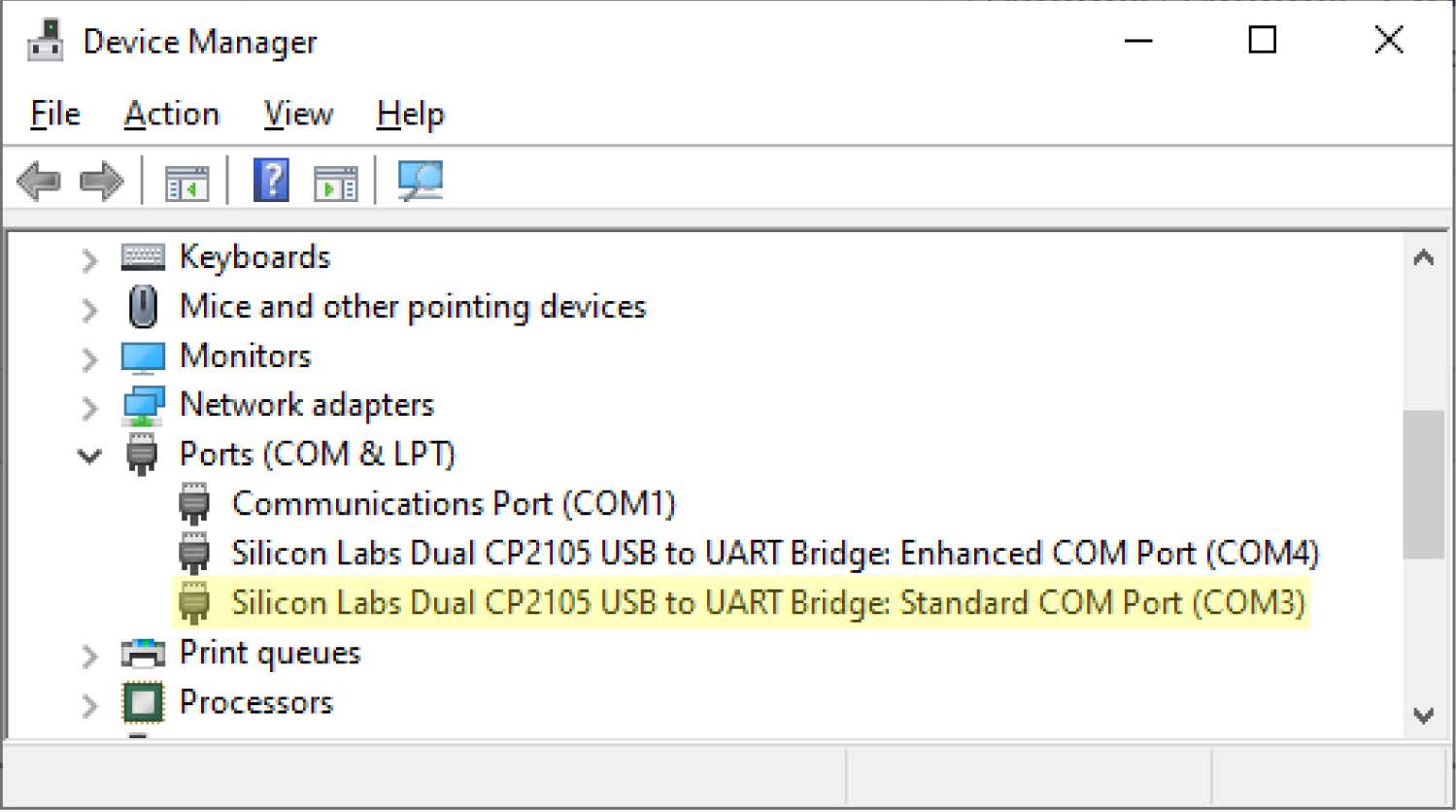This screenshot has height=812, width=1456.
Task: Open the View menu
Action: click(298, 115)
